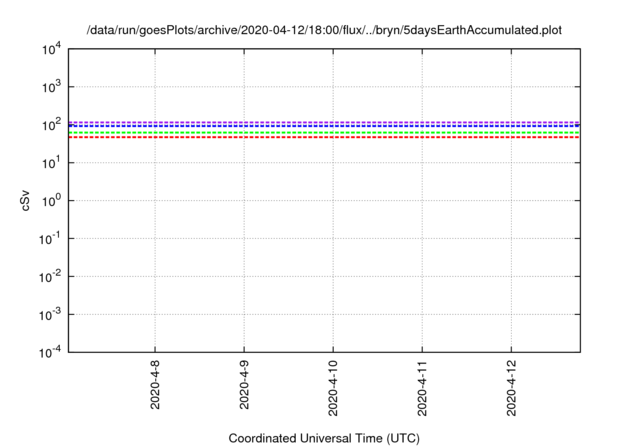Click the 2020-4-12 date tick label

click(511, 388)
